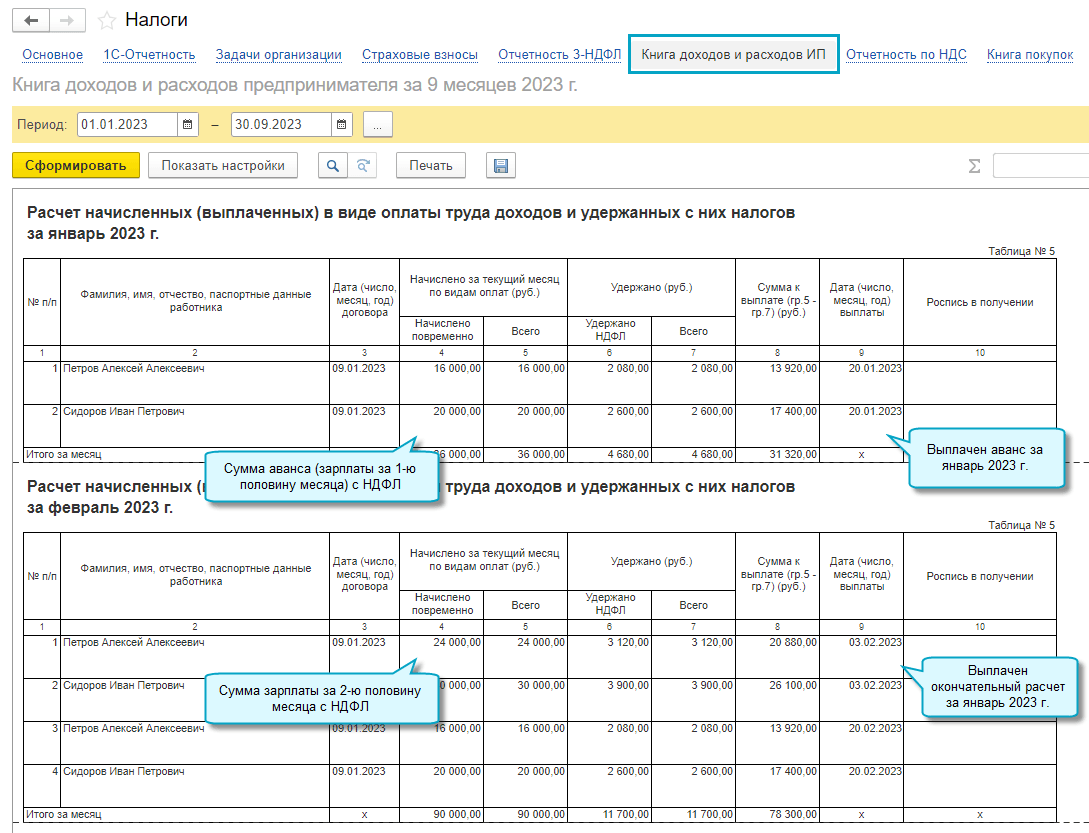
Task: Open period selection ellipsis button
Action: pyautogui.click(x=378, y=125)
